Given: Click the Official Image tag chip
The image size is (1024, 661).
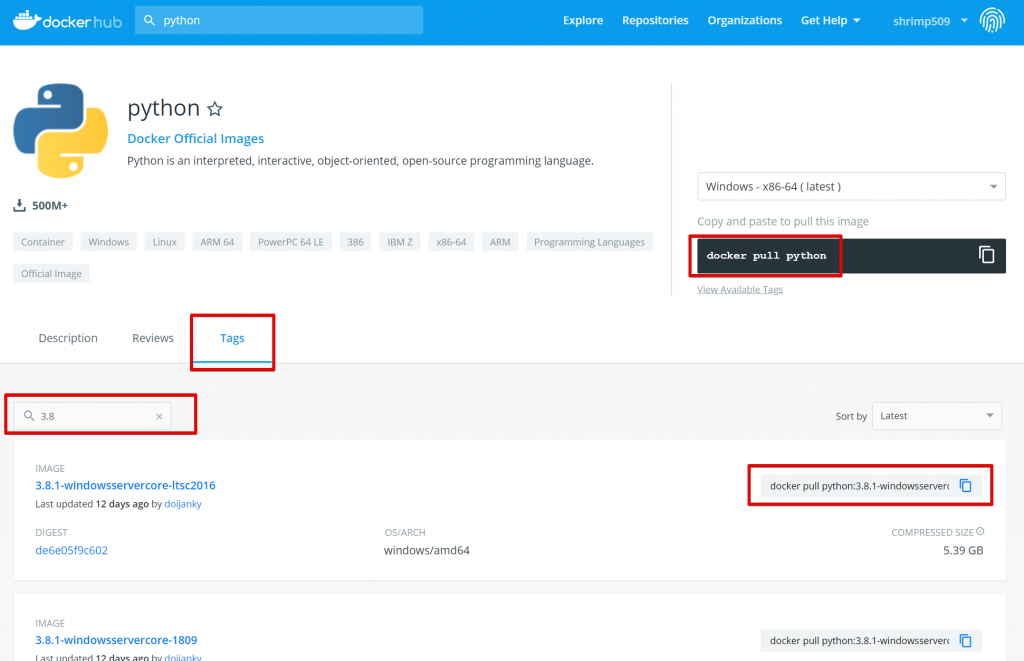Looking at the screenshot, I should coord(51,273).
